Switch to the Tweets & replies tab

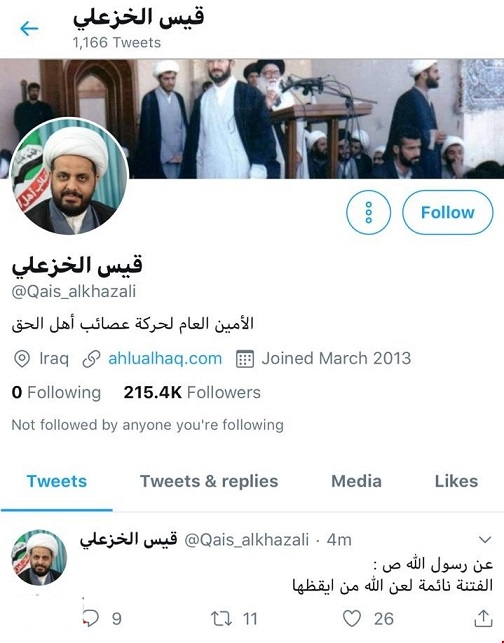[209, 481]
